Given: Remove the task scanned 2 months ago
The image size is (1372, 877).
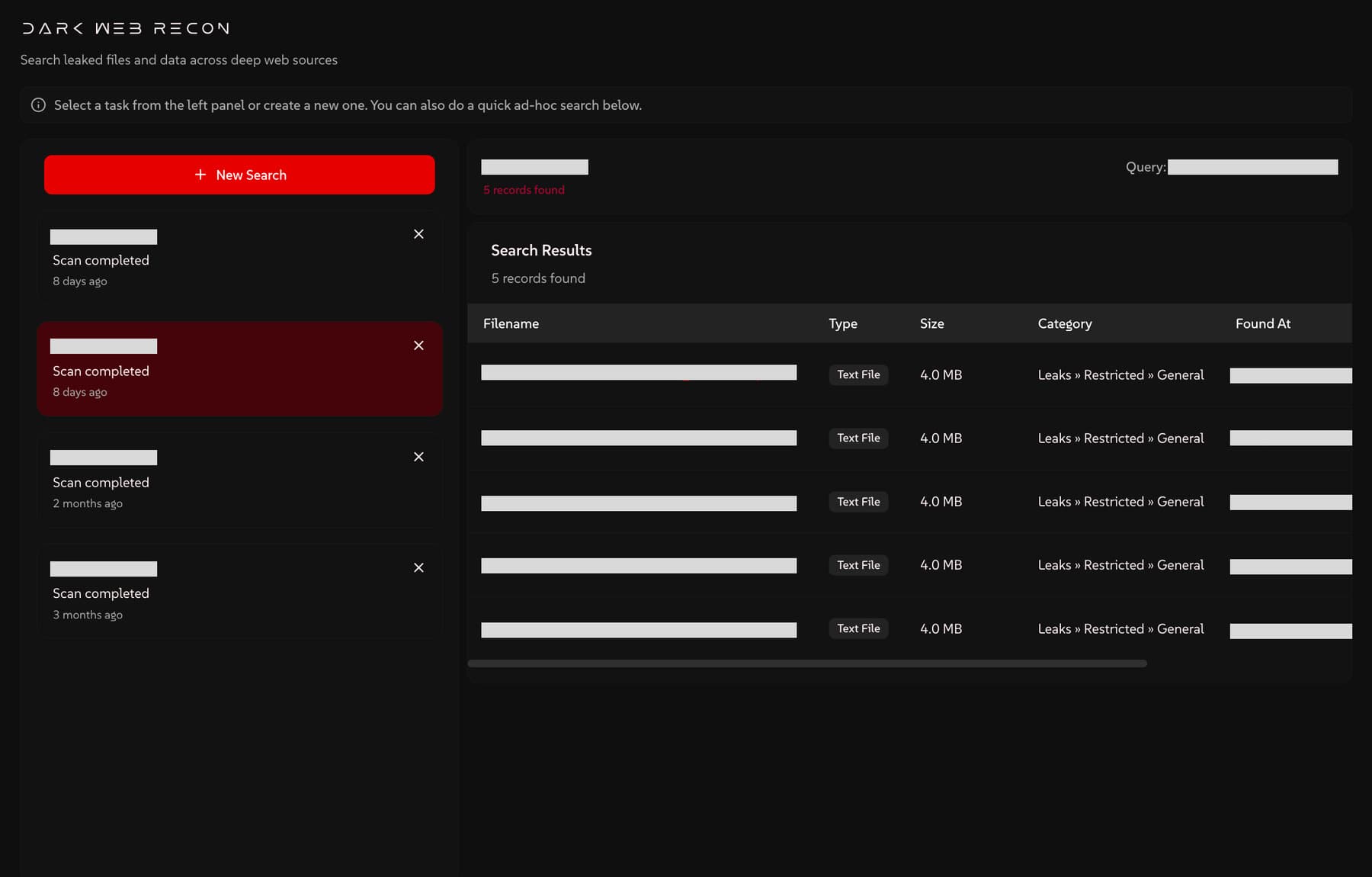Looking at the screenshot, I should [x=418, y=457].
